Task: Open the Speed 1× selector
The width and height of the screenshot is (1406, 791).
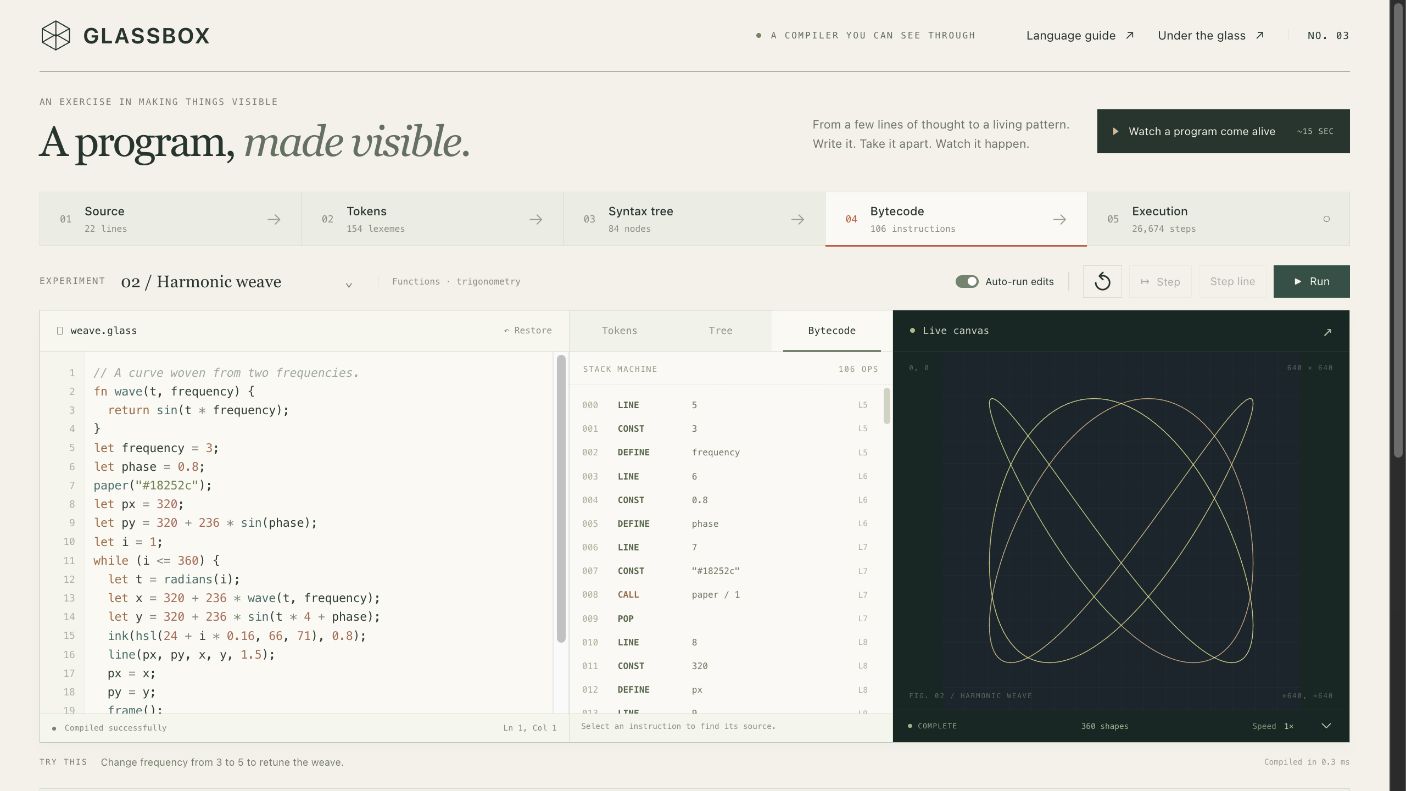Action: pos(1273,726)
